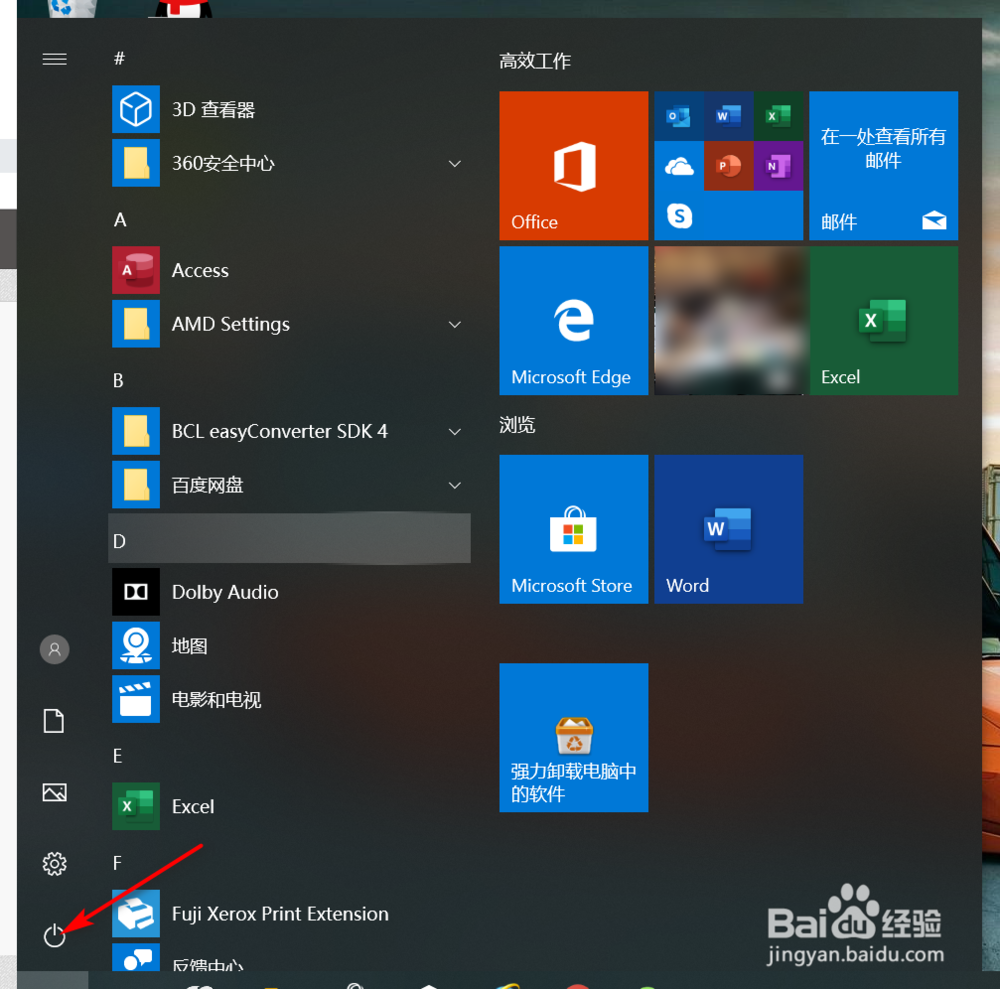1000x989 pixels.
Task: Launch Access from the app list
Action: 290,270
